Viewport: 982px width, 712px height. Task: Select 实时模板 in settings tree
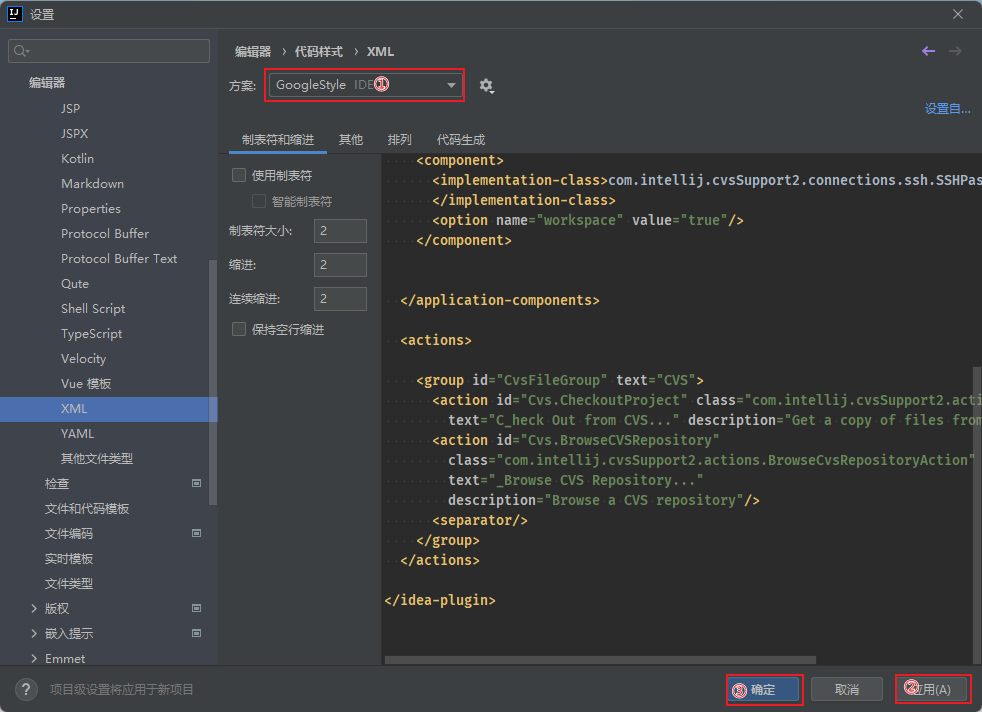click(68, 559)
